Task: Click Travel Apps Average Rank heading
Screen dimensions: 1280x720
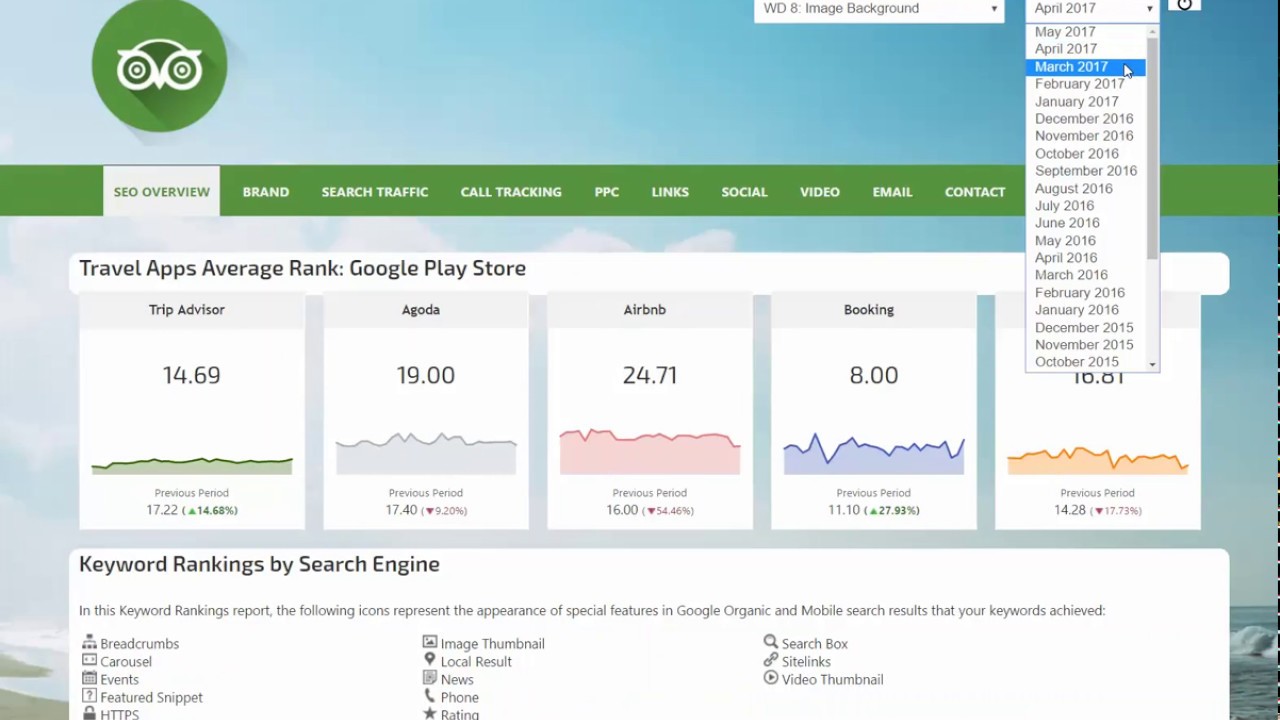Action: coord(302,268)
